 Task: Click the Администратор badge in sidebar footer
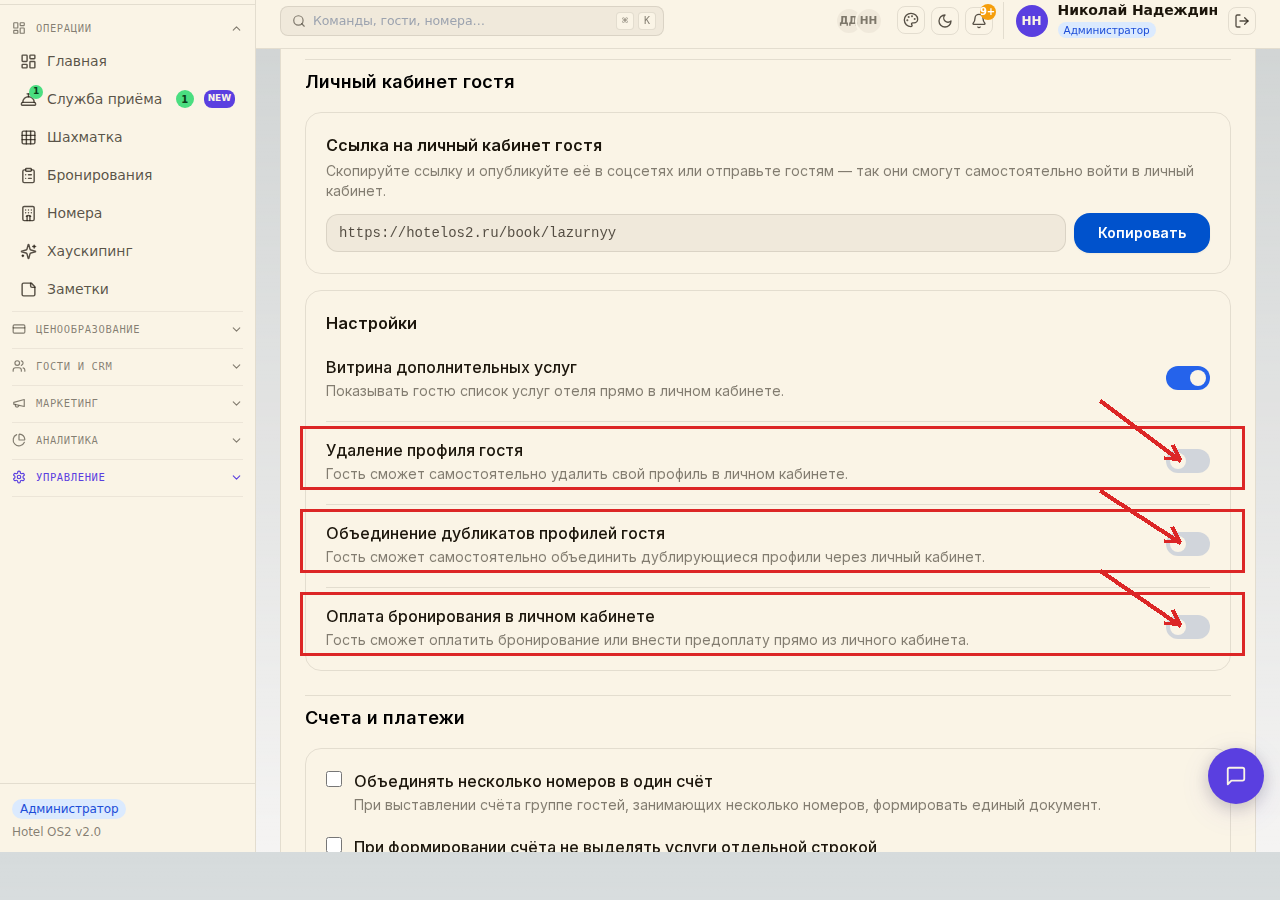point(69,809)
